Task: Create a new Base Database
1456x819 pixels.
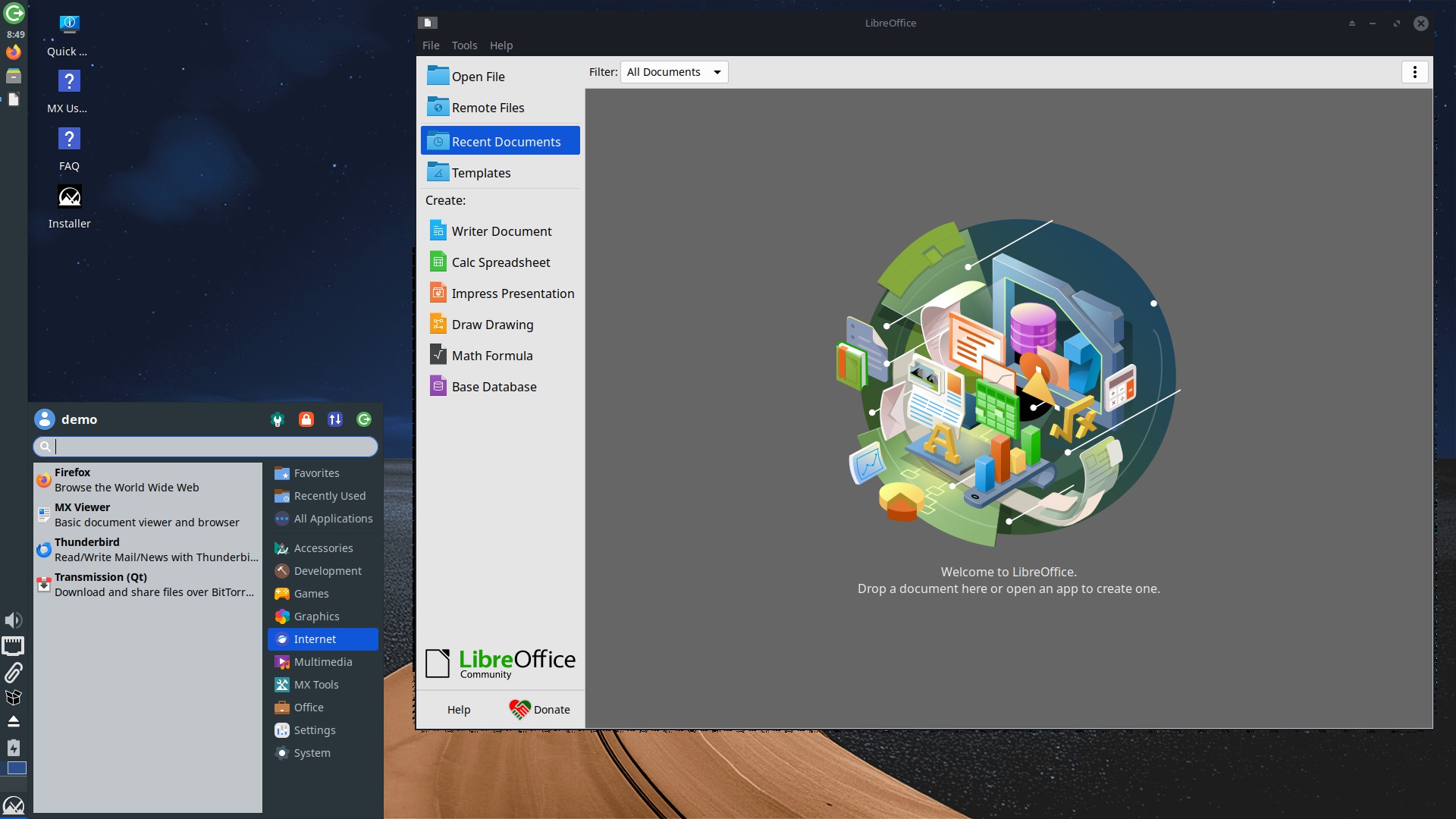Action: (x=494, y=387)
